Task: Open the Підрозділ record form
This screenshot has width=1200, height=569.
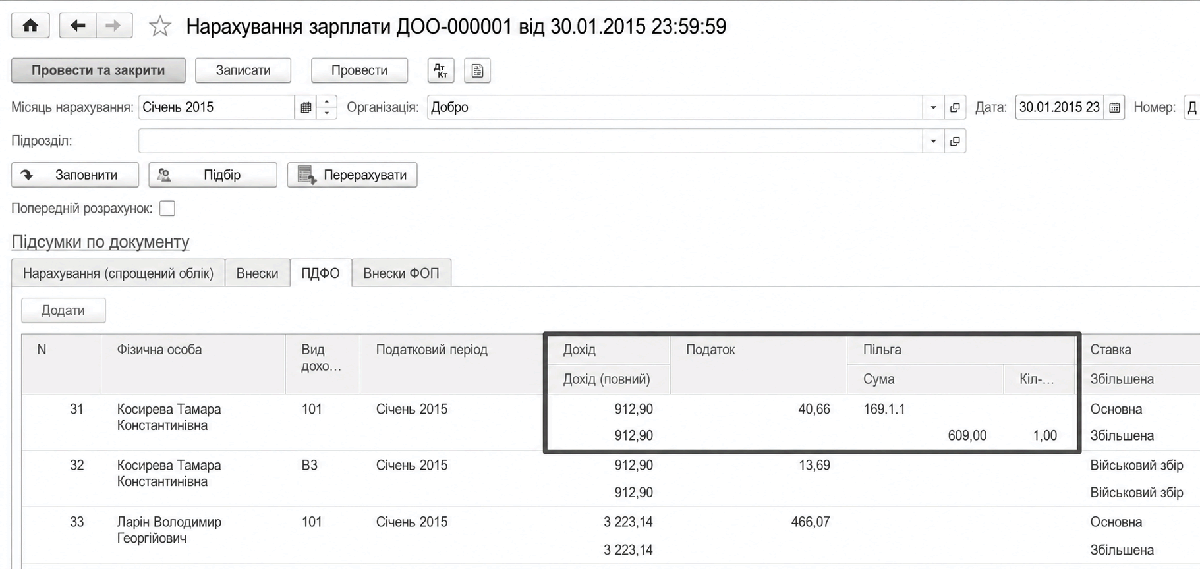Action: tap(955, 141)
